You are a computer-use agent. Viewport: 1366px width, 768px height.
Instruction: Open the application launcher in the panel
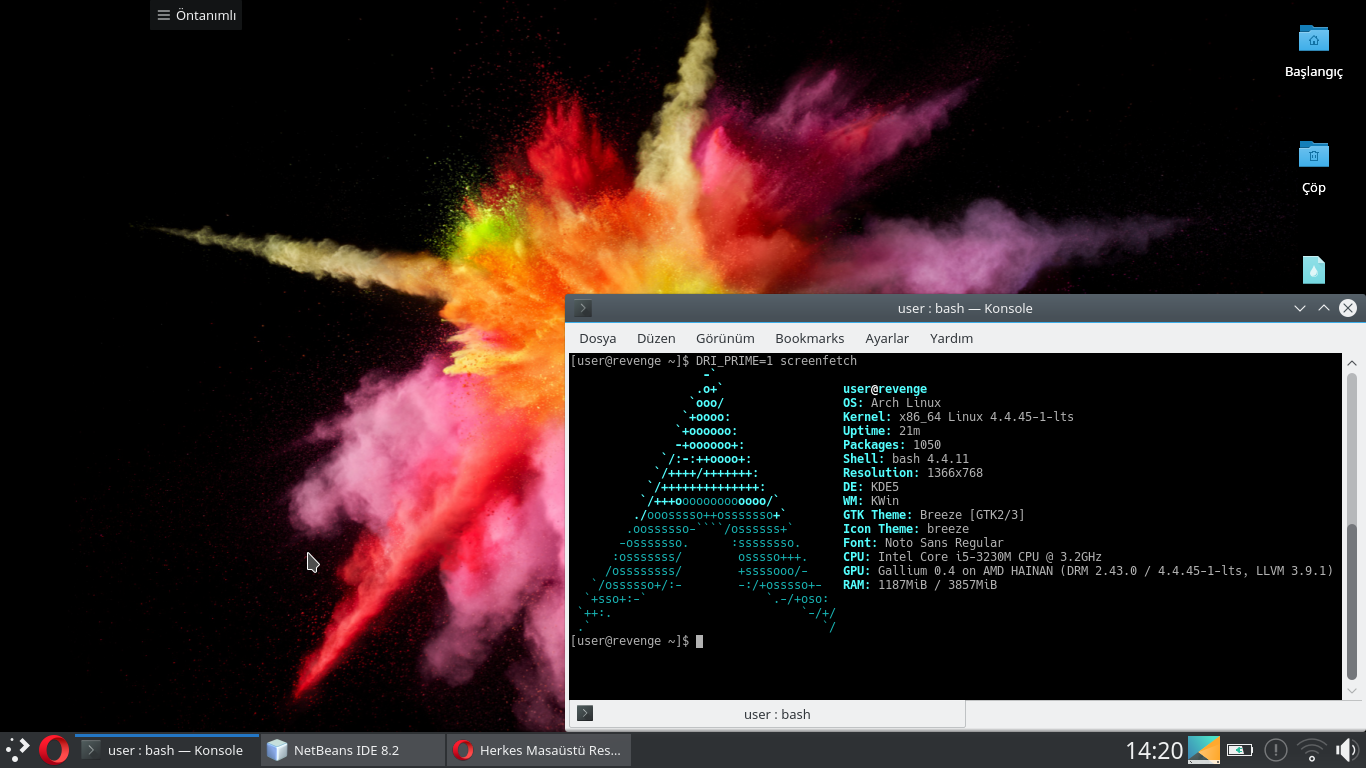click(18, 750)
